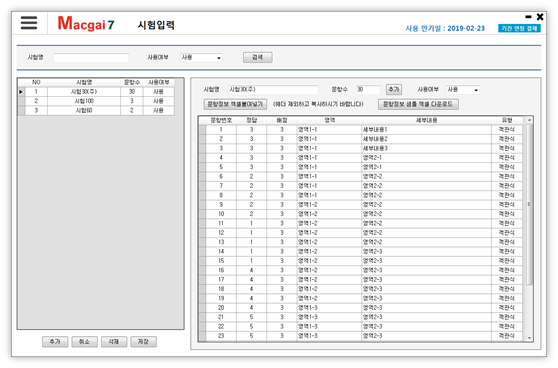Select the 시험100 row in exam list
The image size is (558, 368).
[x=96, y=101]
